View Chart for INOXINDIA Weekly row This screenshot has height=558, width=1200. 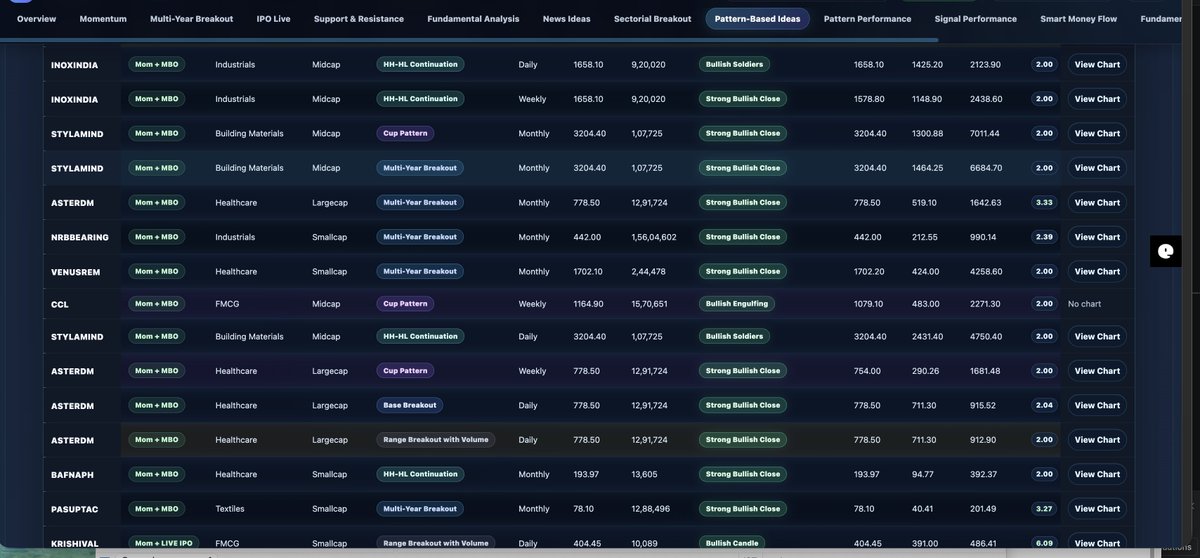click(1097, 99)
